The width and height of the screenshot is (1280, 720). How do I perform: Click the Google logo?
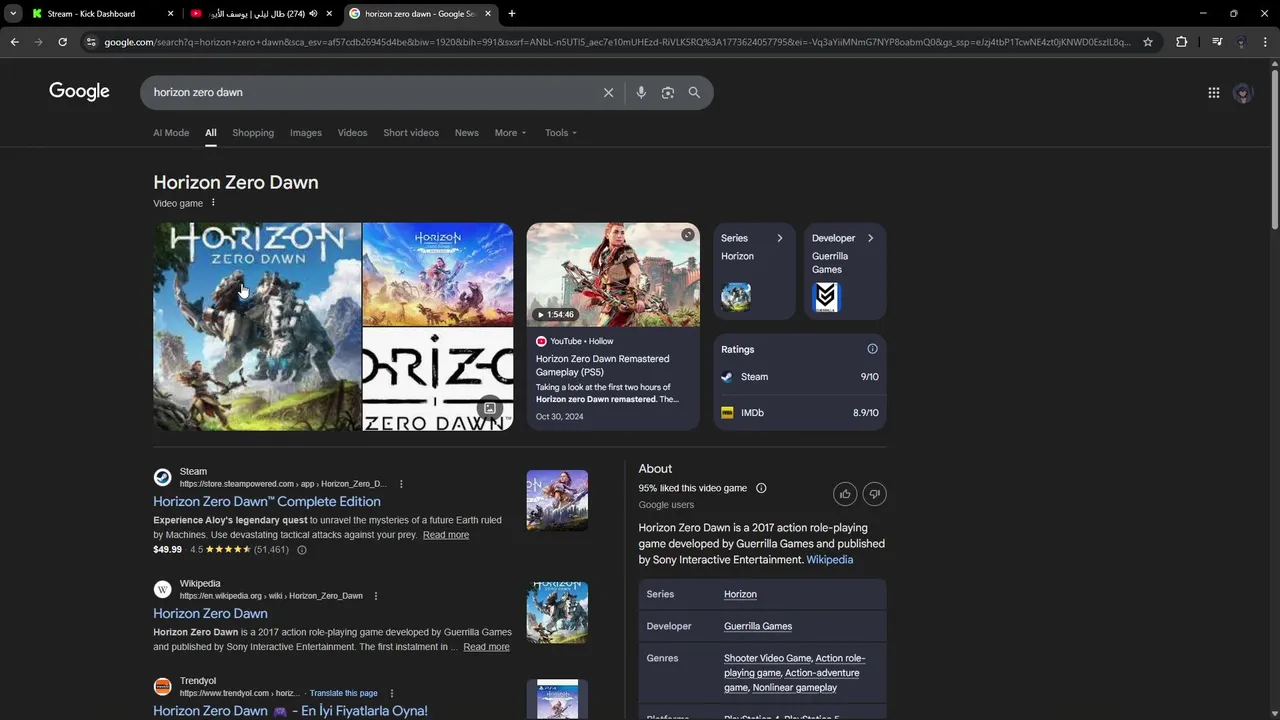coord(79,91)
